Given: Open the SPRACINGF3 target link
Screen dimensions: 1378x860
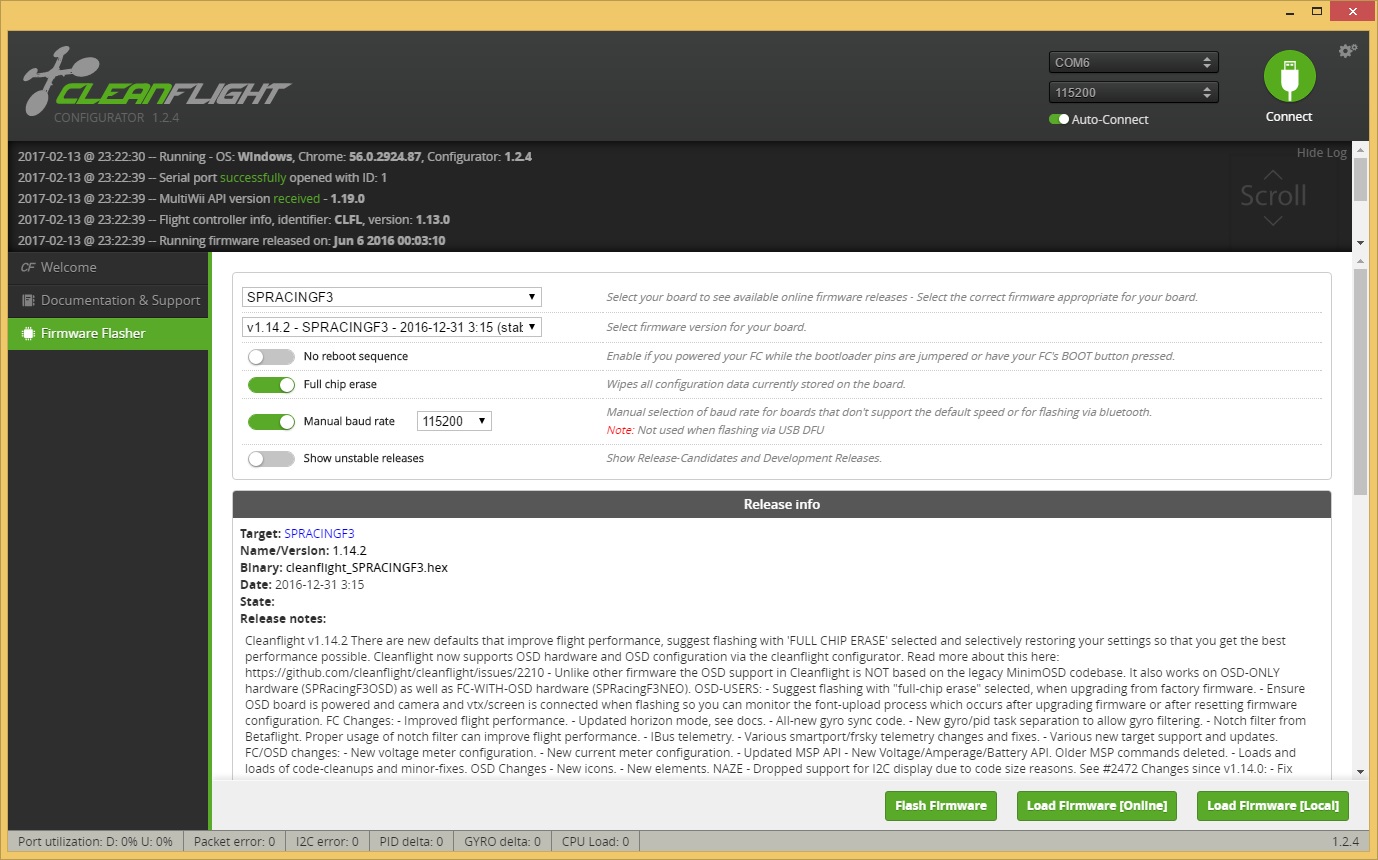Looking at the screenshot, I should click(x=319, y=534).
